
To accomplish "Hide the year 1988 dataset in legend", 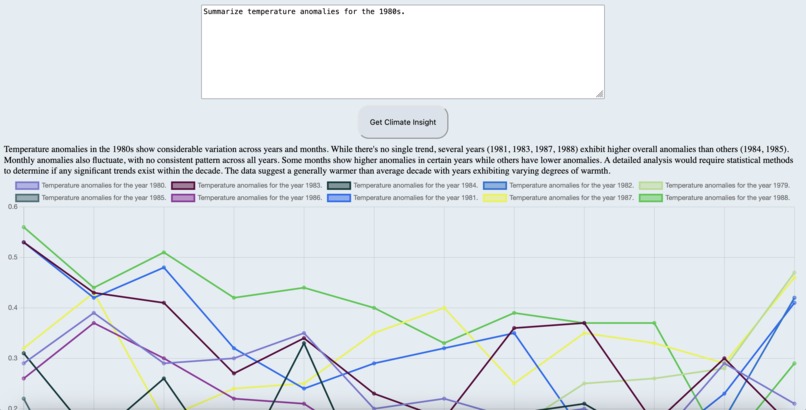I will pyautogui.click(x=715, y=198).
